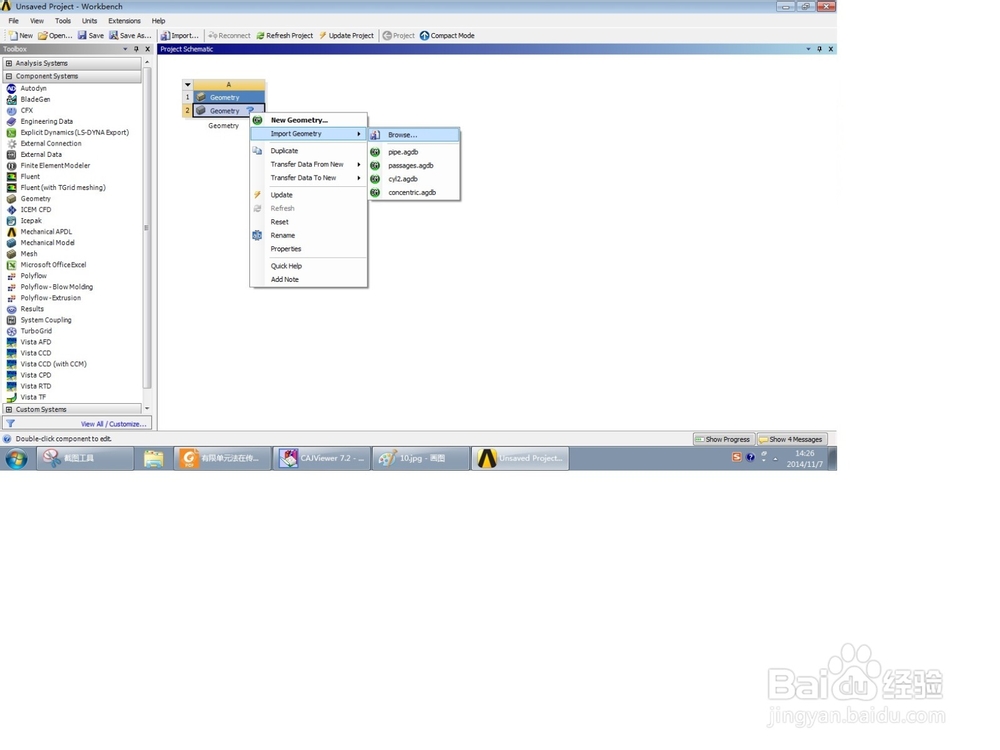This screenshot has width=1000, height=750.
Task: Click the Show Progress button
Action: pos(723,439)
